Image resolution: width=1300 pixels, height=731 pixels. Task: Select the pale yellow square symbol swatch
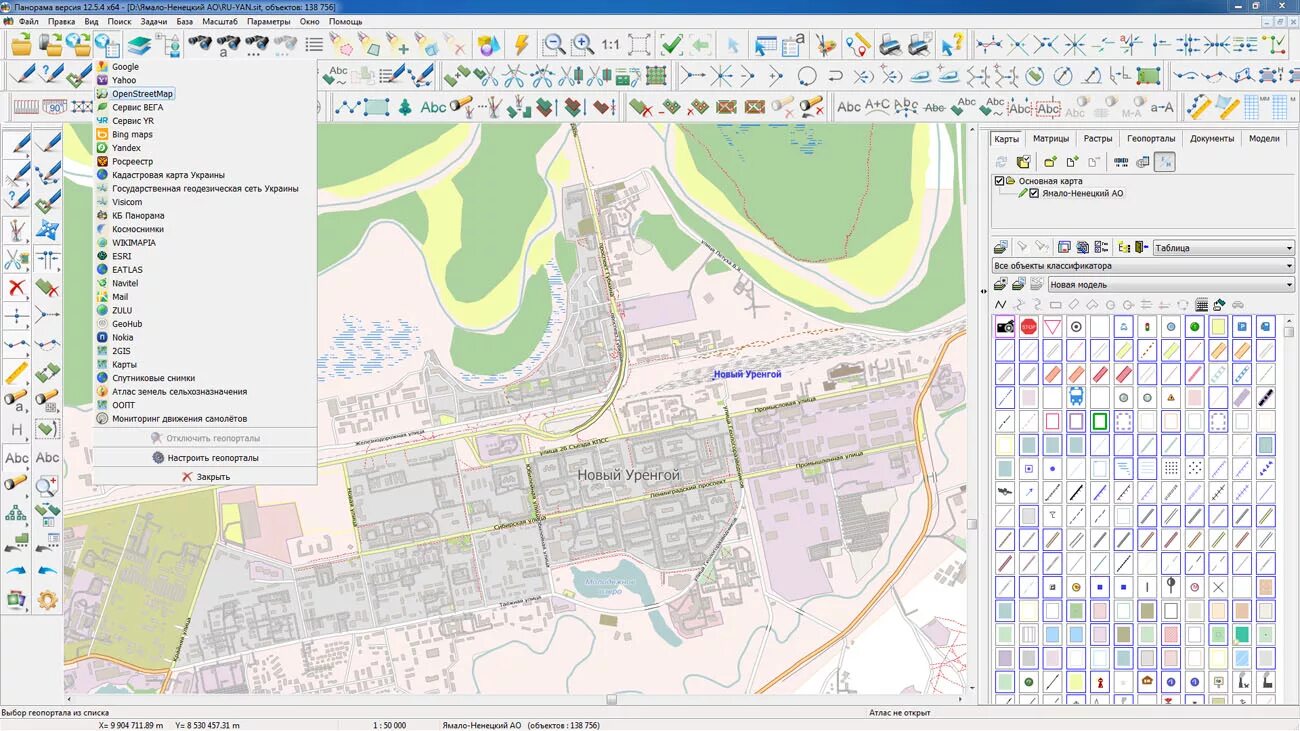click(1217, 327)
